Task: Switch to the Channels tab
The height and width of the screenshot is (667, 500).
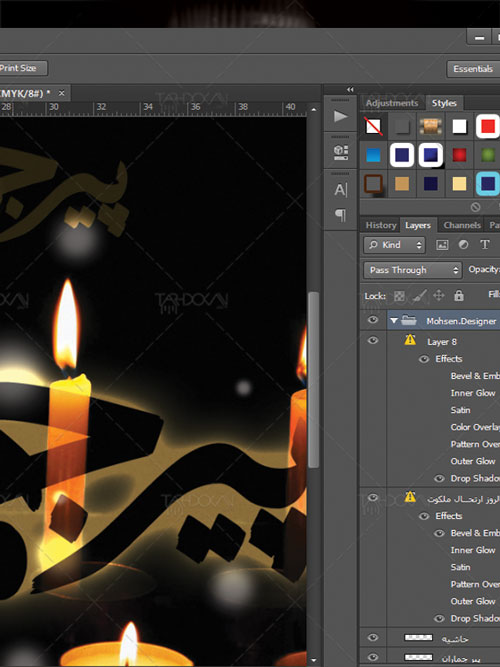Action: (462, 225)
